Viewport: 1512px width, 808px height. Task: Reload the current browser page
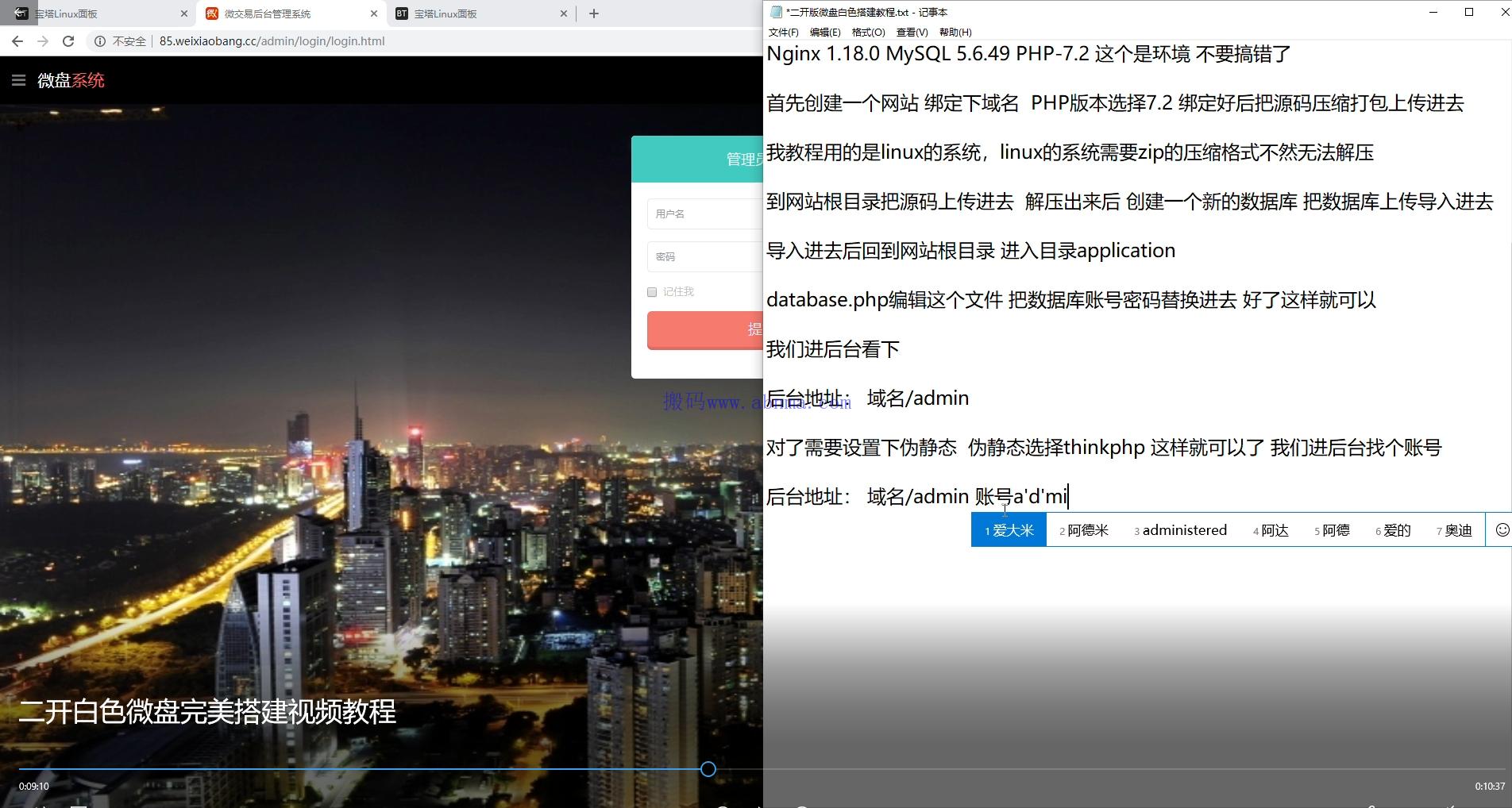(68, 41)
